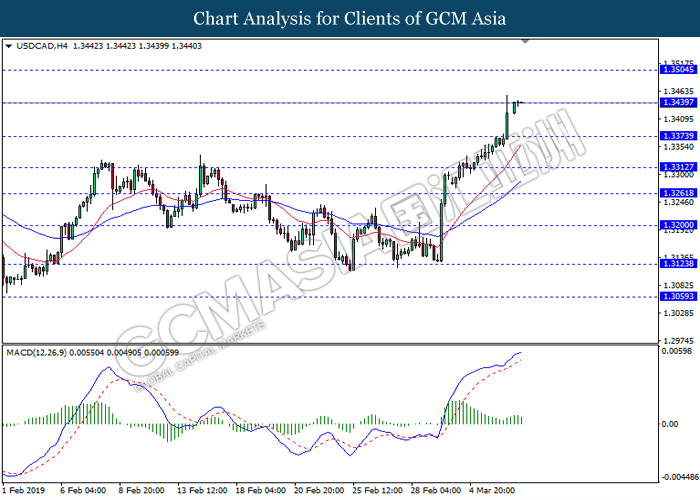Select the USDCAD,H4 symbol label
The width and height of the screenshot is (700, 500).
(42, 46)
